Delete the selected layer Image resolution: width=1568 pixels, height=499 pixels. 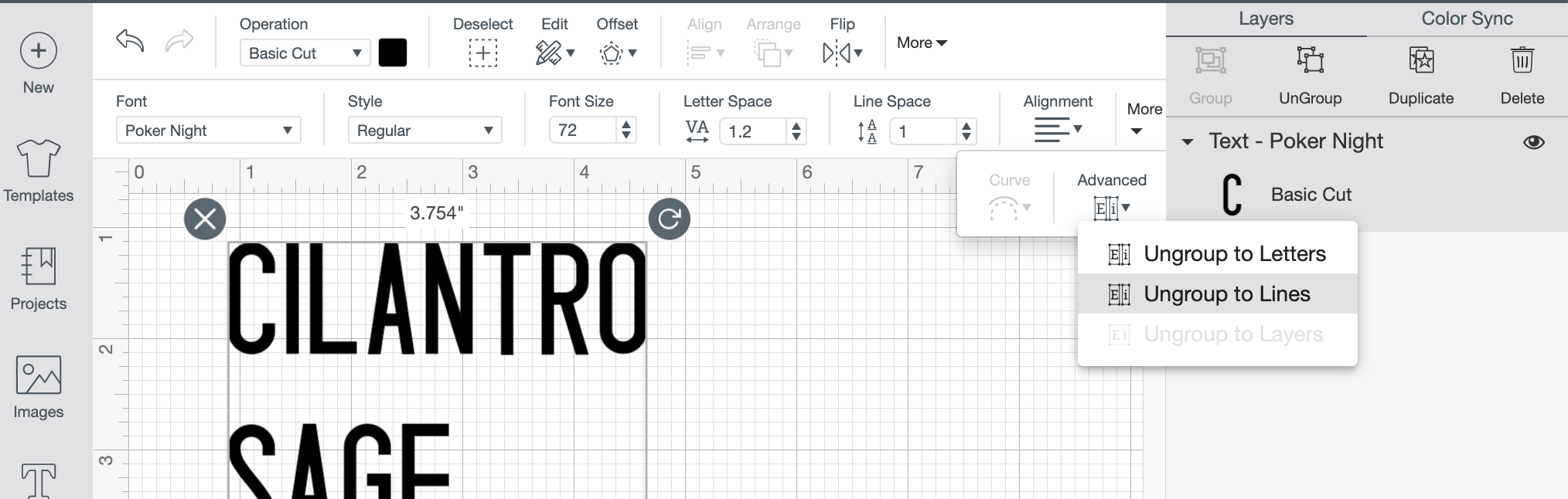coord(1522,59)
